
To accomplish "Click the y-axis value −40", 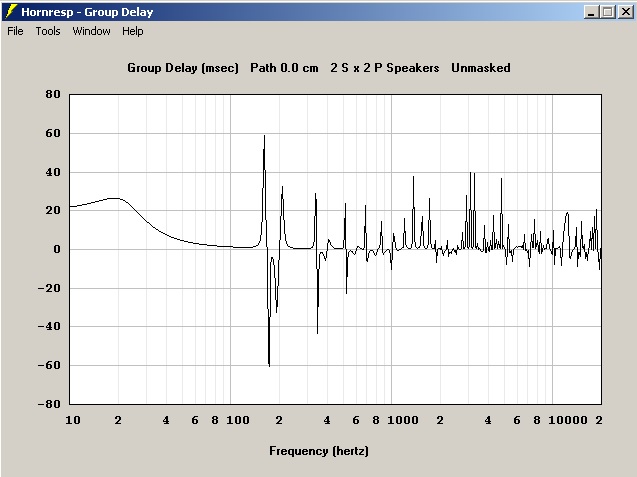I will tap(49, 326).
